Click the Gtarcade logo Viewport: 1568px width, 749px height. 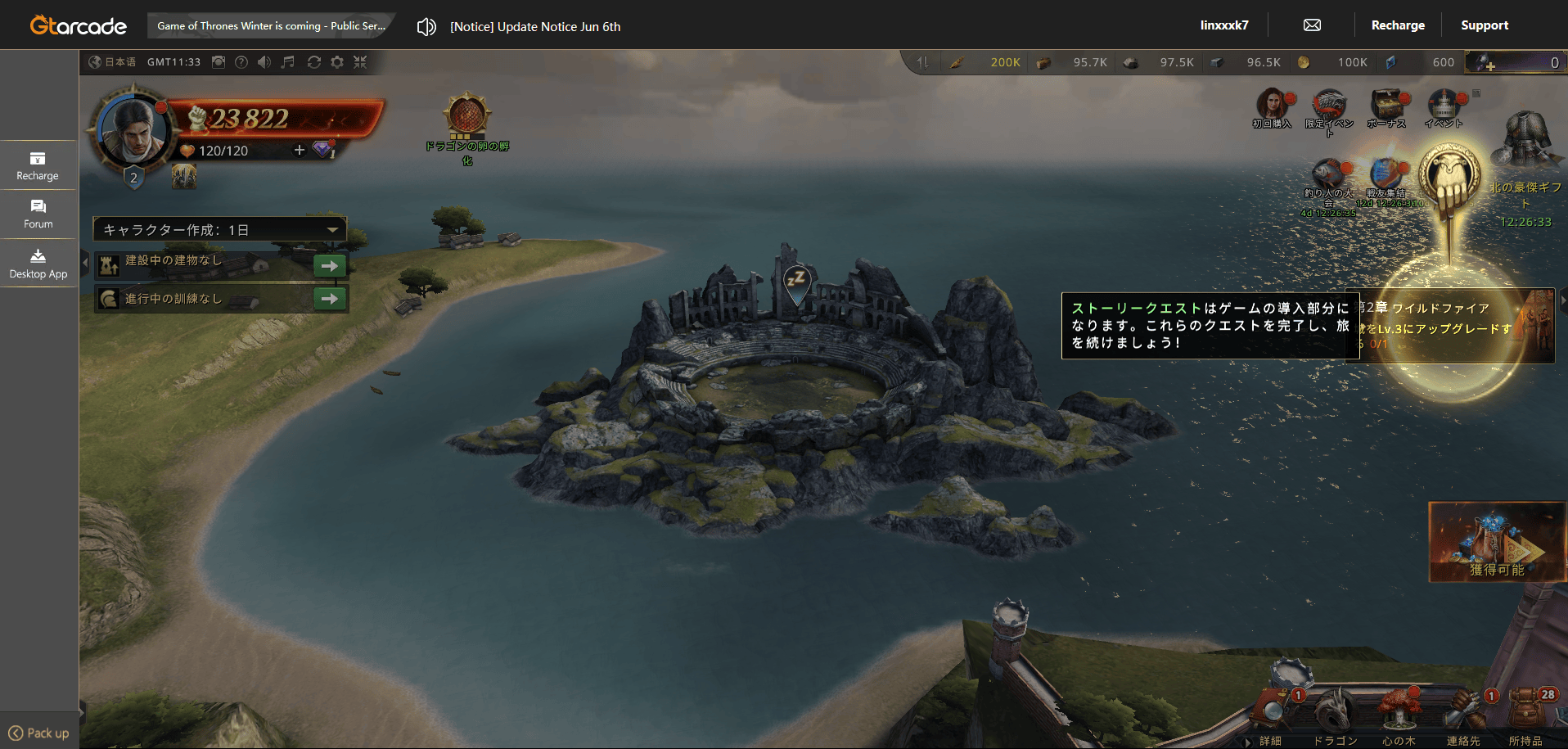[79, 25]
